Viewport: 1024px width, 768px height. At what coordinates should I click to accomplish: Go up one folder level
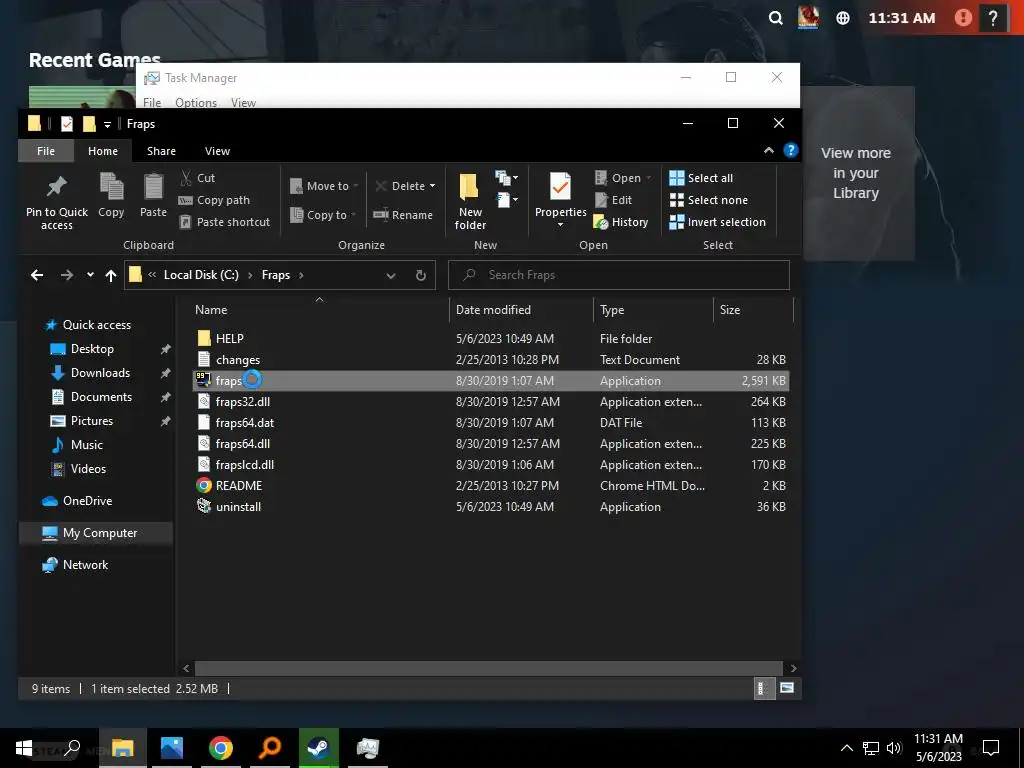tap(111, 275)
